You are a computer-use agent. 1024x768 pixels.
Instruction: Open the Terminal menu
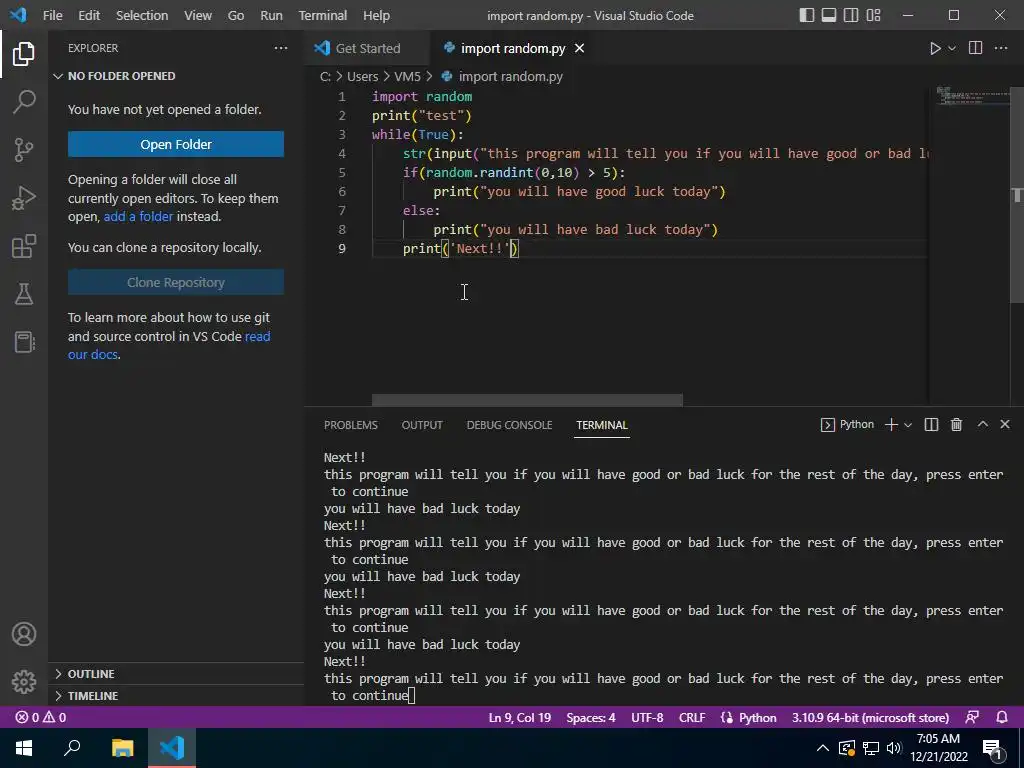(x=323, y=15)
